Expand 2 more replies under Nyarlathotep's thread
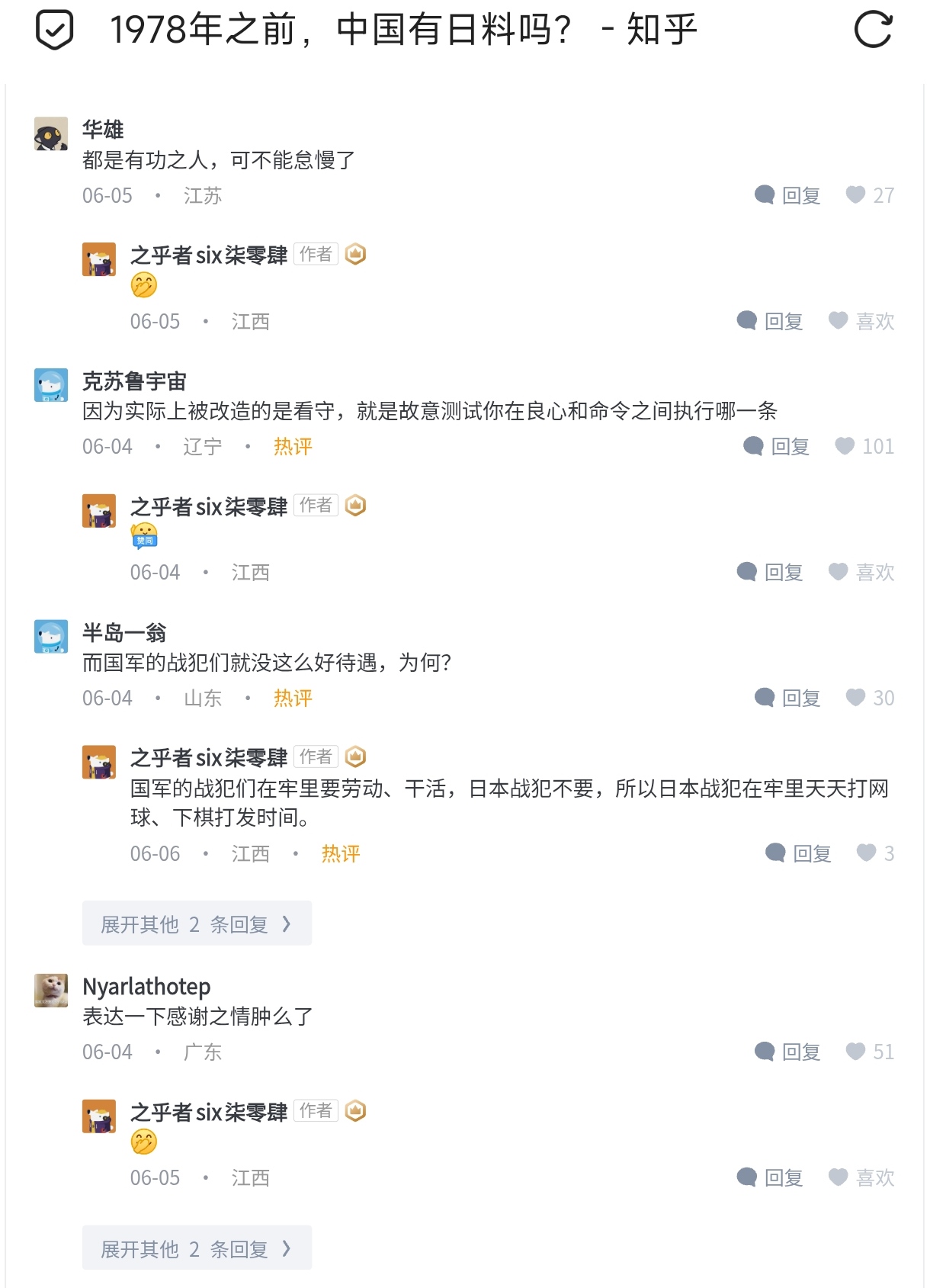Screen dimensions: 930x1288 197,1248
